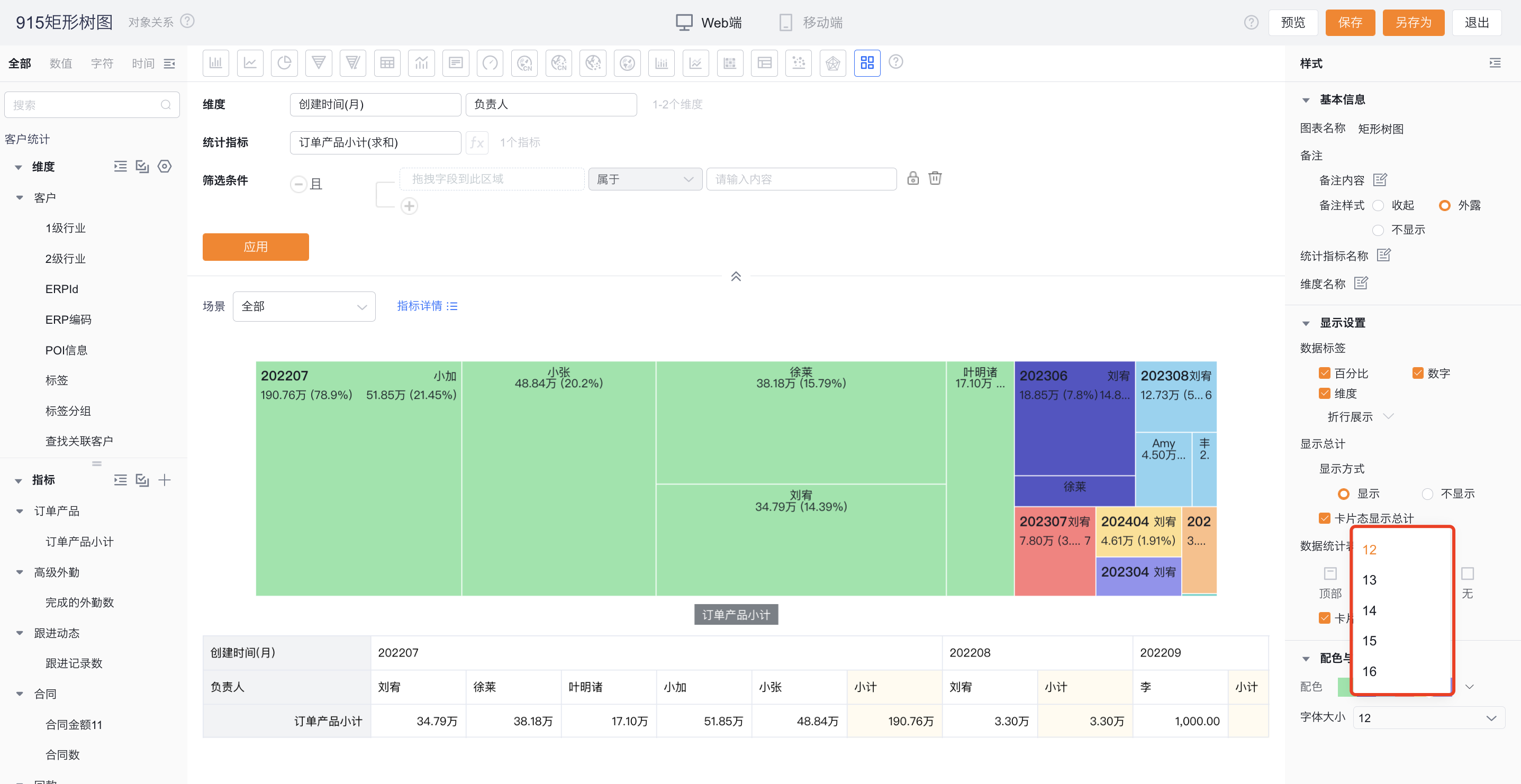Open 场景 全部 dropdown
Screen dimensions: 1521x784
pos(304,306)
